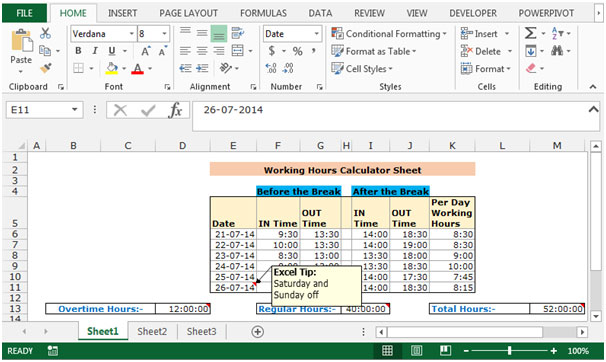The width and height of the screenshot is (606, 362).
Task: Apply Accounting dollar format
Action: [x=272, y=51]
